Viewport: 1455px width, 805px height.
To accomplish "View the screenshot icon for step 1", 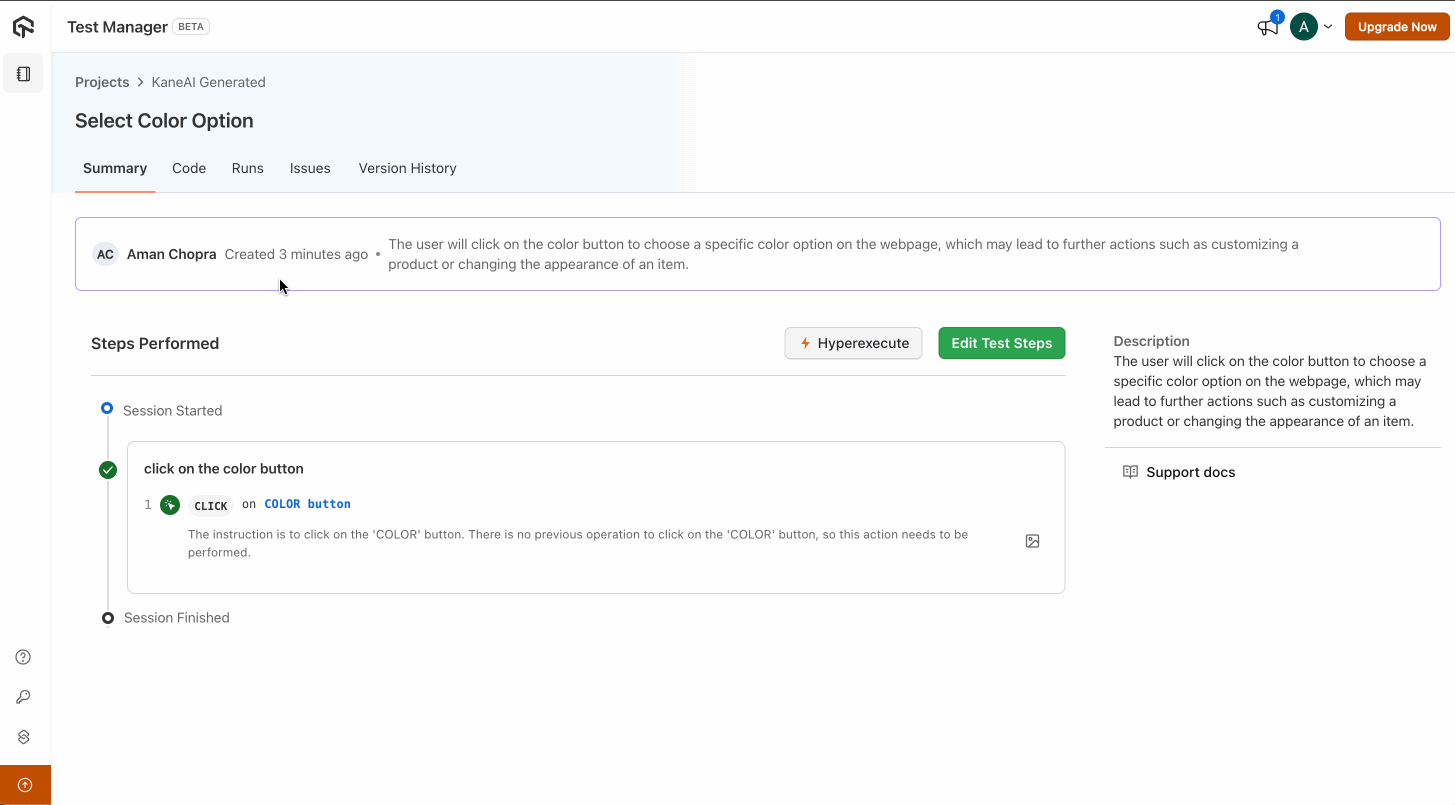I will pos(1033,541).
